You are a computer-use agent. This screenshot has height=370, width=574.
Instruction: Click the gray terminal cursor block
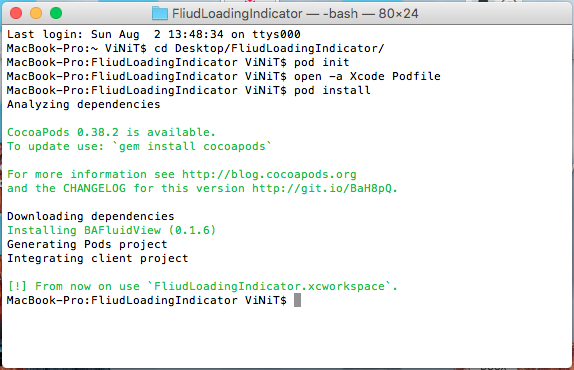297,300
